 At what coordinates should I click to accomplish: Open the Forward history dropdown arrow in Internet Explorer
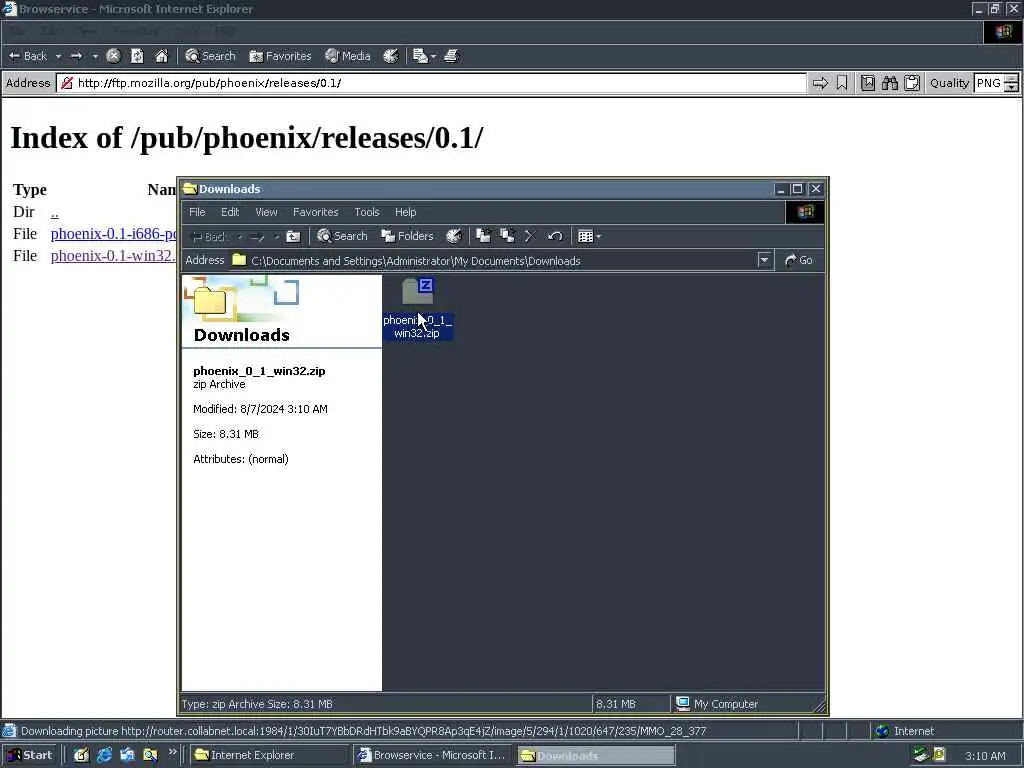point(95,56)
